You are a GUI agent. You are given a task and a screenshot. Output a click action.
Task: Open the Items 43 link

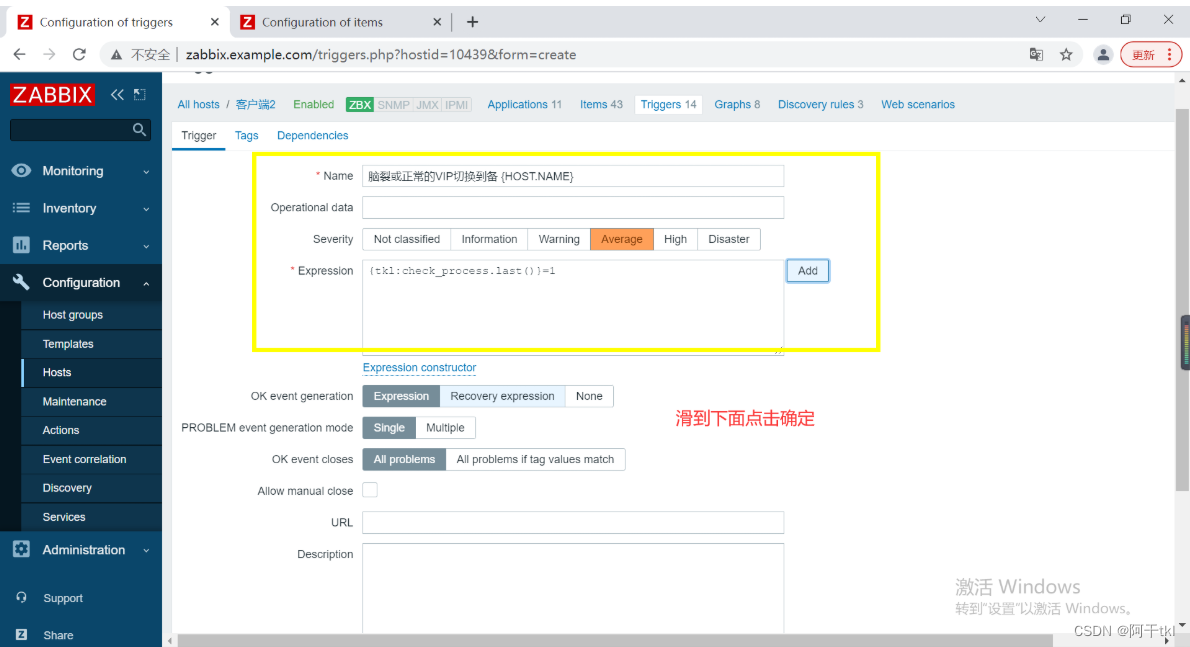(601, 105)
